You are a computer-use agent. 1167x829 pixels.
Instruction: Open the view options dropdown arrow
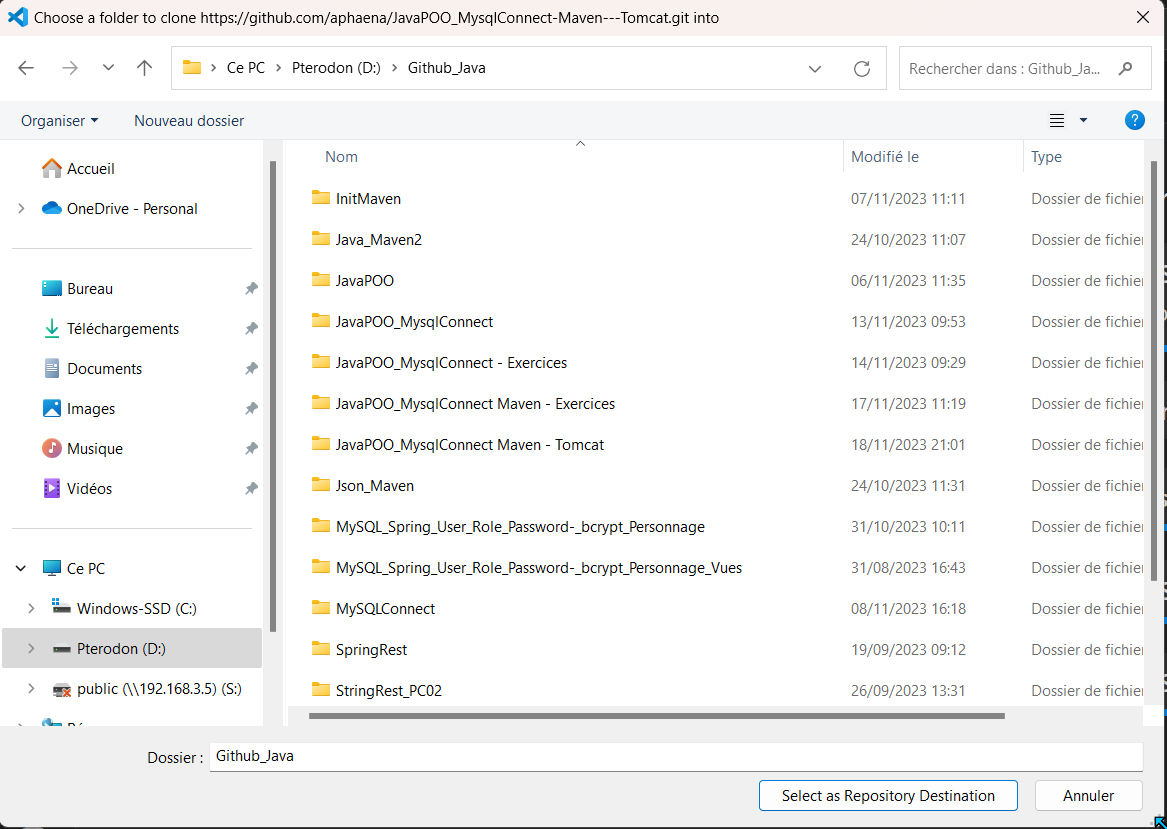click(x=1083, y=121)
